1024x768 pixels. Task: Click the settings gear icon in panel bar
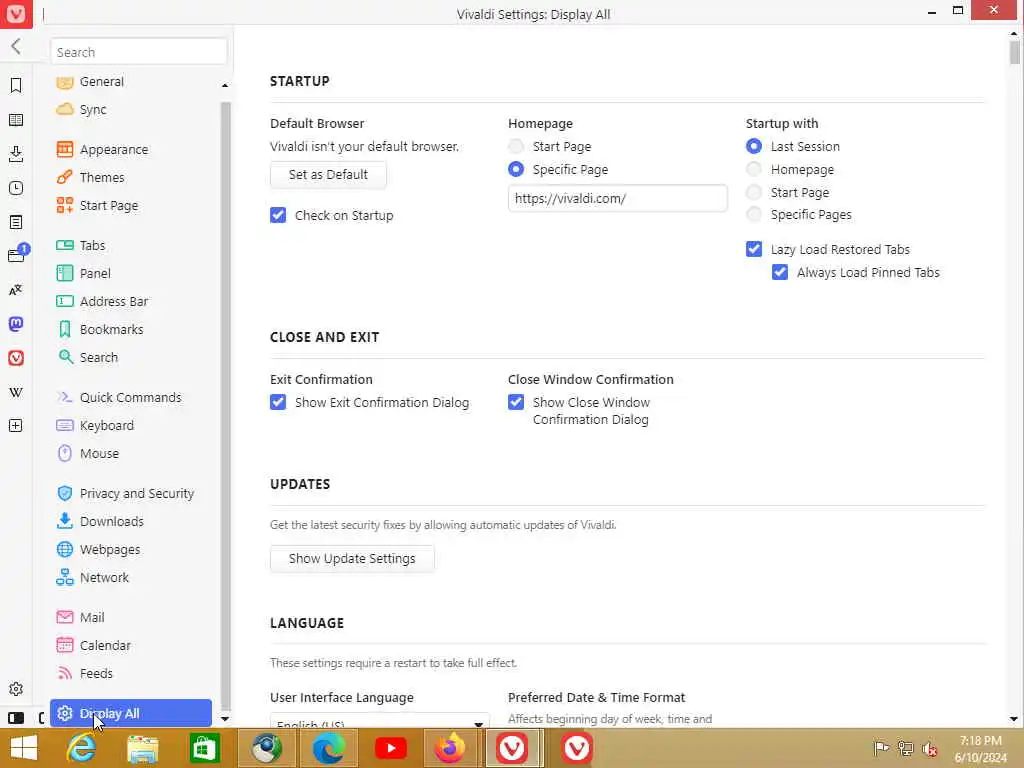pos(16,689)
